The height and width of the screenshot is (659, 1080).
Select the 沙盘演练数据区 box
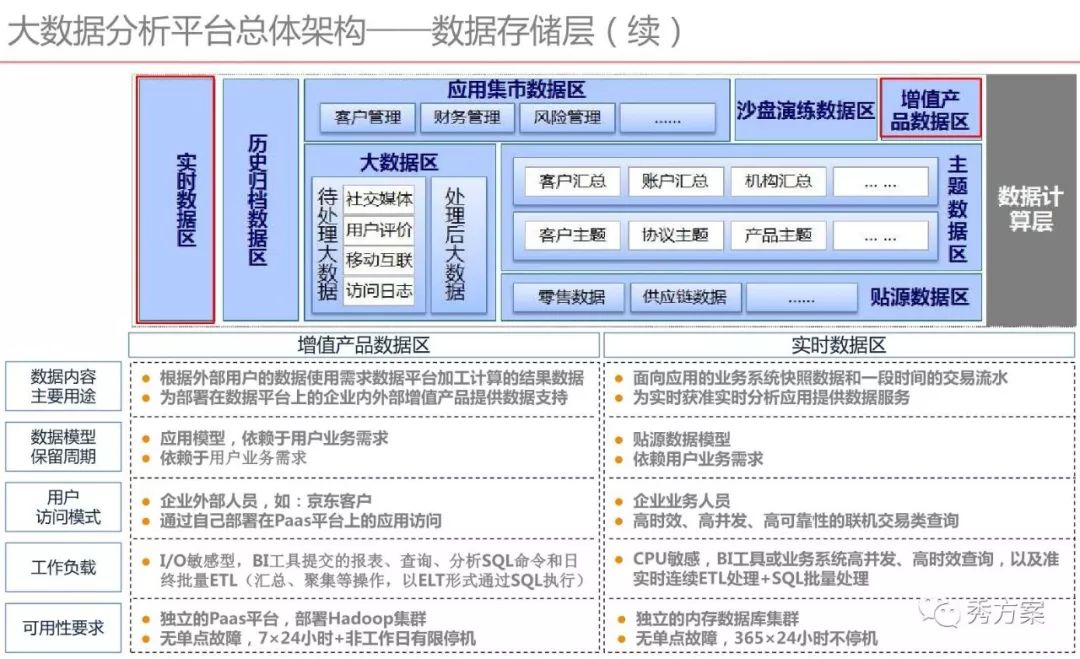tap(805, 110)
